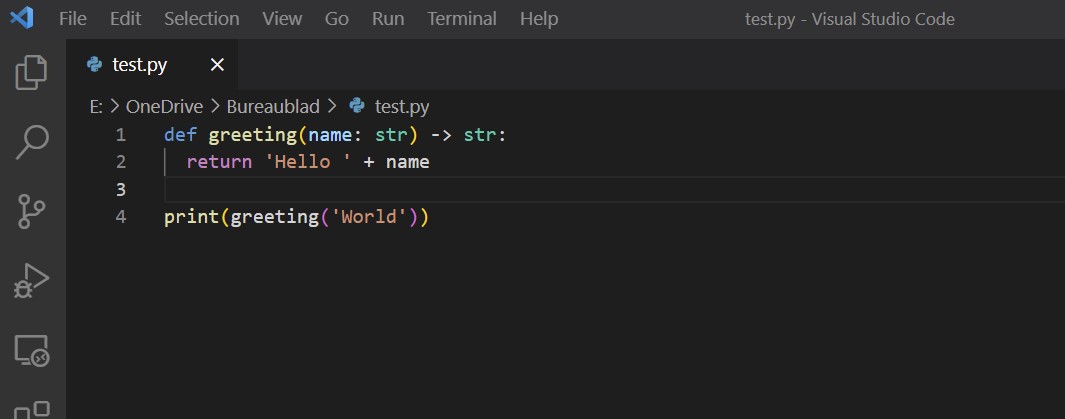This screenshot has width=1065, height=419.
Task: Click line number 4 in the gutter
Action: [x=121, y=217]
